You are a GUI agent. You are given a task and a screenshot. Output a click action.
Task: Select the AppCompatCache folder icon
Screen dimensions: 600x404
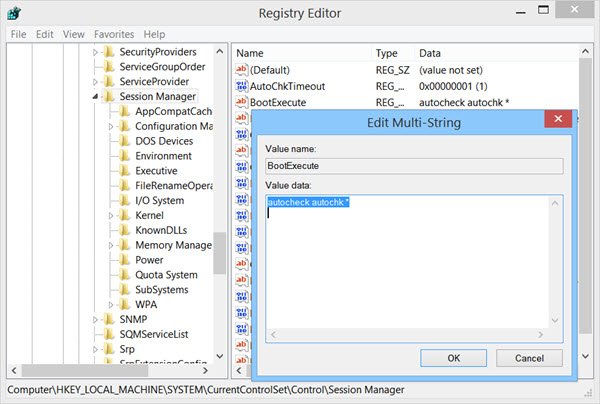pyautogui.click(x=125, y=111)
